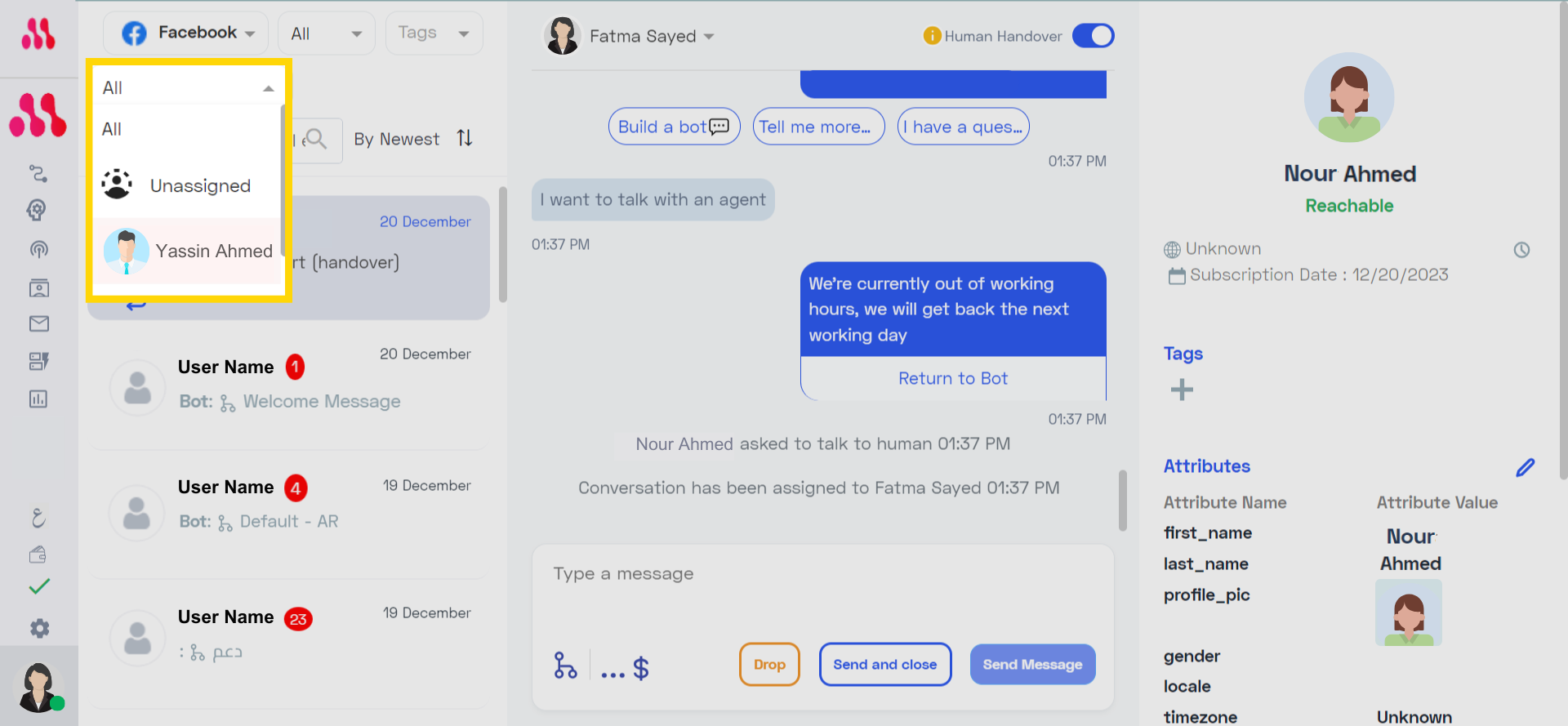Select Unassigned in the assignee list
1568x726 pixels.
(x=188, y=185)
